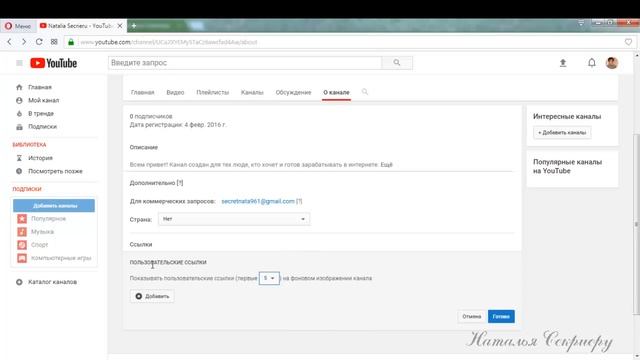
Task: Open a new browser tab
Action: pyautogui.click(x=133, y=26)
